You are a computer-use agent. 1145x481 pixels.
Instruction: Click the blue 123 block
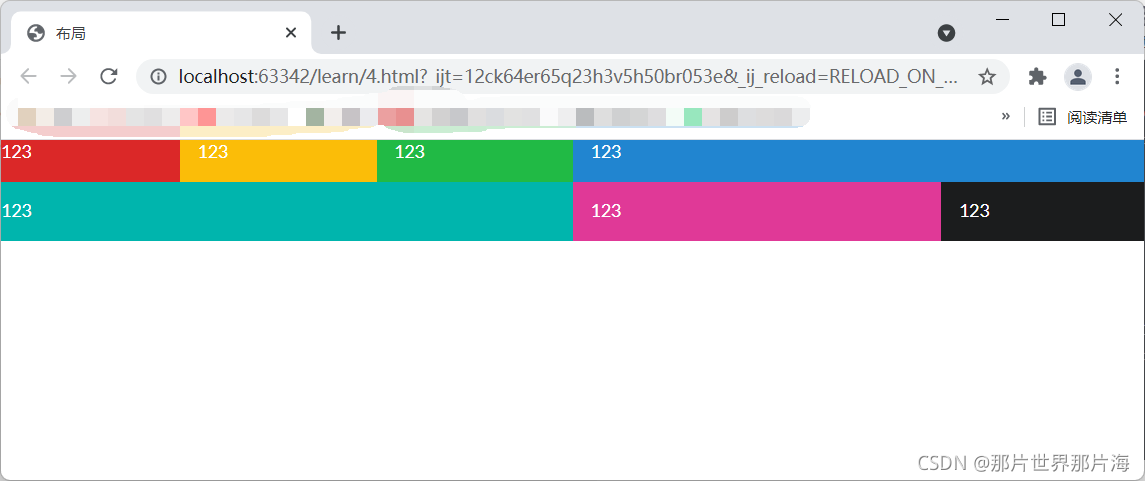pos(859,161)
